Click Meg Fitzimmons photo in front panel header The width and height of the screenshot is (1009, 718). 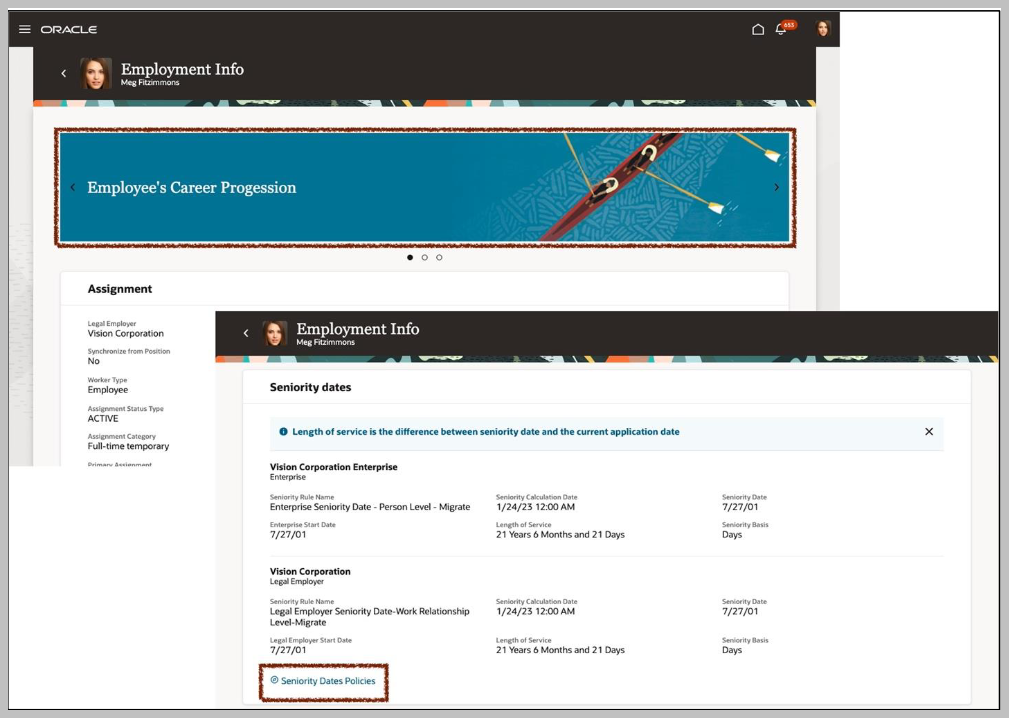[x=275, y=333]
